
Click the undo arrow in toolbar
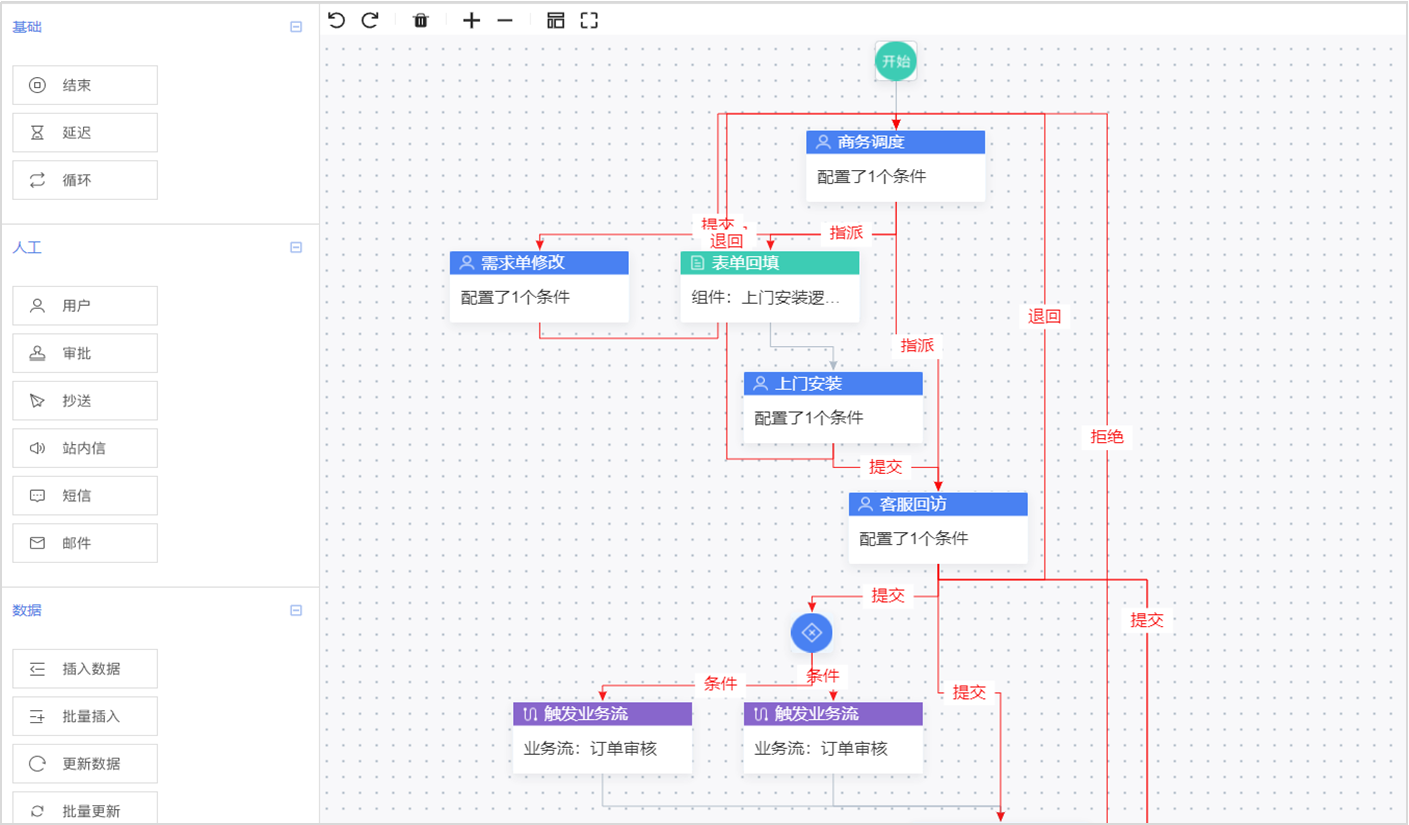tap(337, 20)
